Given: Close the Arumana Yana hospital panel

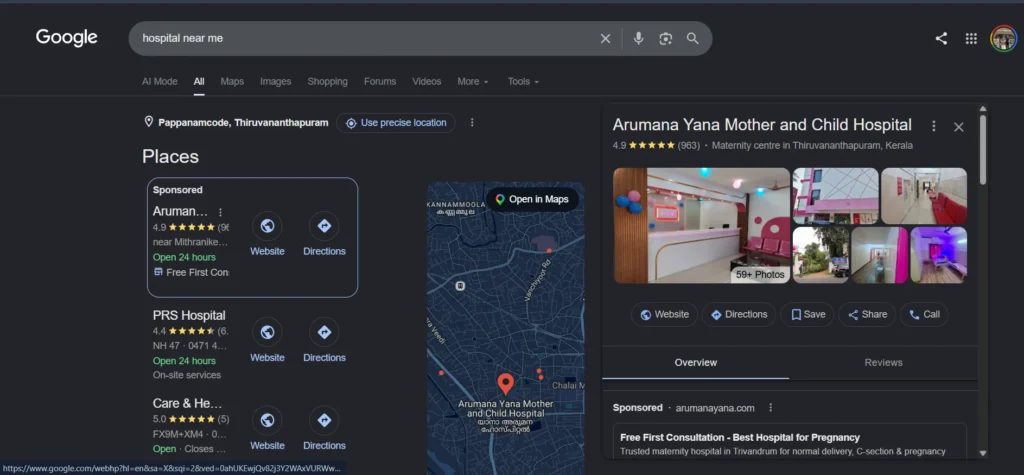Looking at the screenshot, I should [x=959, y=127].
